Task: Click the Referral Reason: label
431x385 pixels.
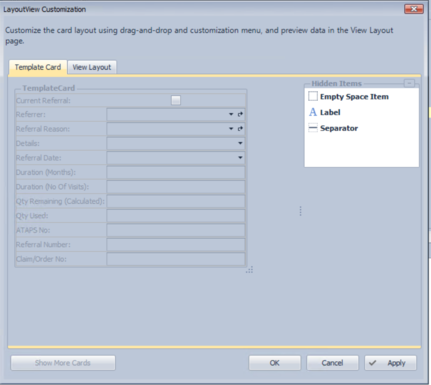Action: coord(43,129)
